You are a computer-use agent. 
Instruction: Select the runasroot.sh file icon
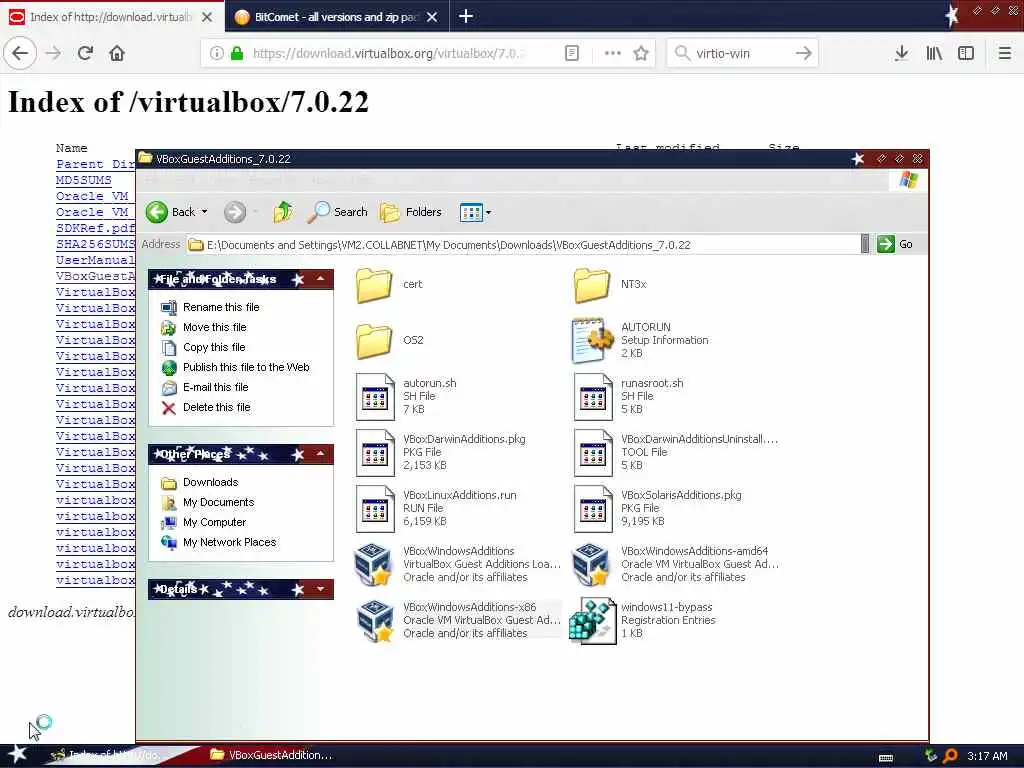[x=592, y=396]
